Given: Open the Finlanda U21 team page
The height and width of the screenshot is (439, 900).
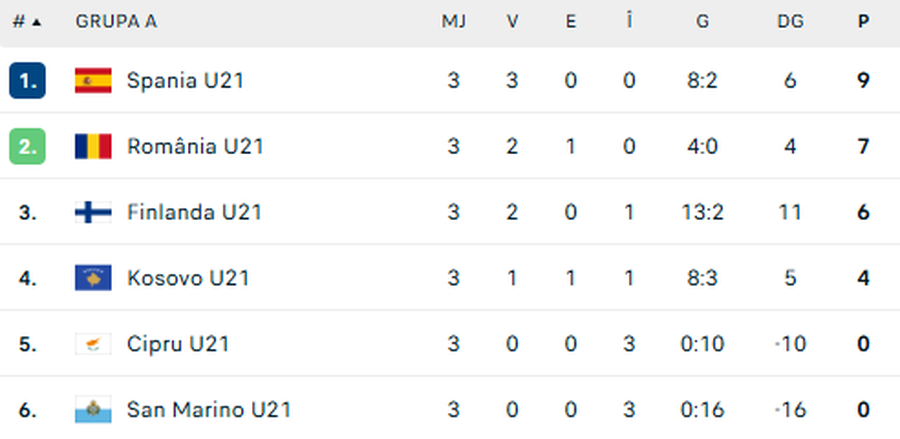Looking at the screenshot, I should 193,212.
